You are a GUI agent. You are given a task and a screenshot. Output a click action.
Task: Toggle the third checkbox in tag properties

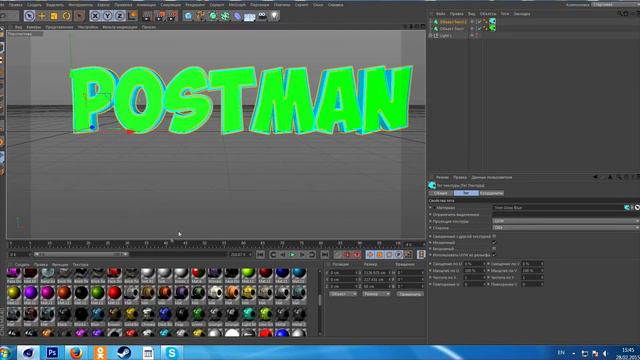pos(494,249)
